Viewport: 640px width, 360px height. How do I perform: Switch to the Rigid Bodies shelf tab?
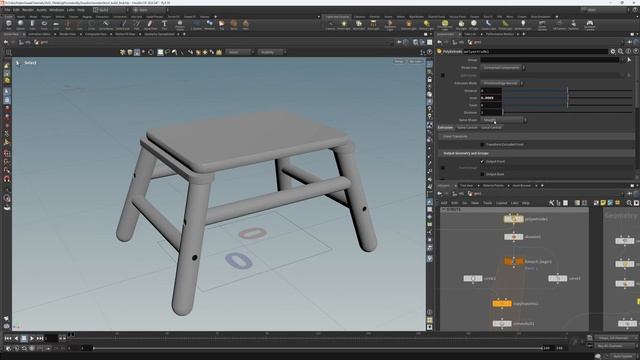[416, 17]
